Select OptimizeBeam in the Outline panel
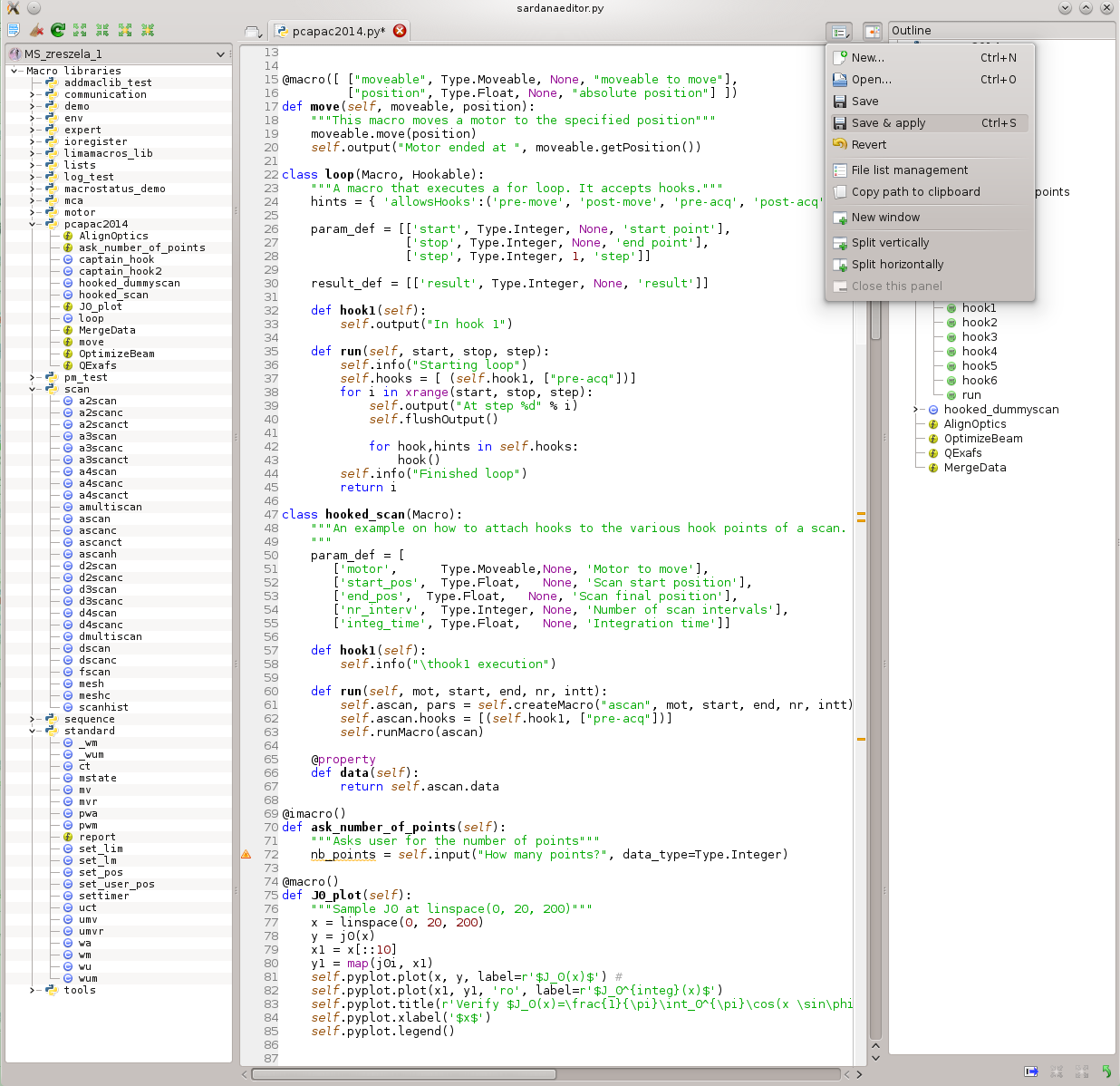Viewport: 1120px width, 1086px height. pos(982,439)
